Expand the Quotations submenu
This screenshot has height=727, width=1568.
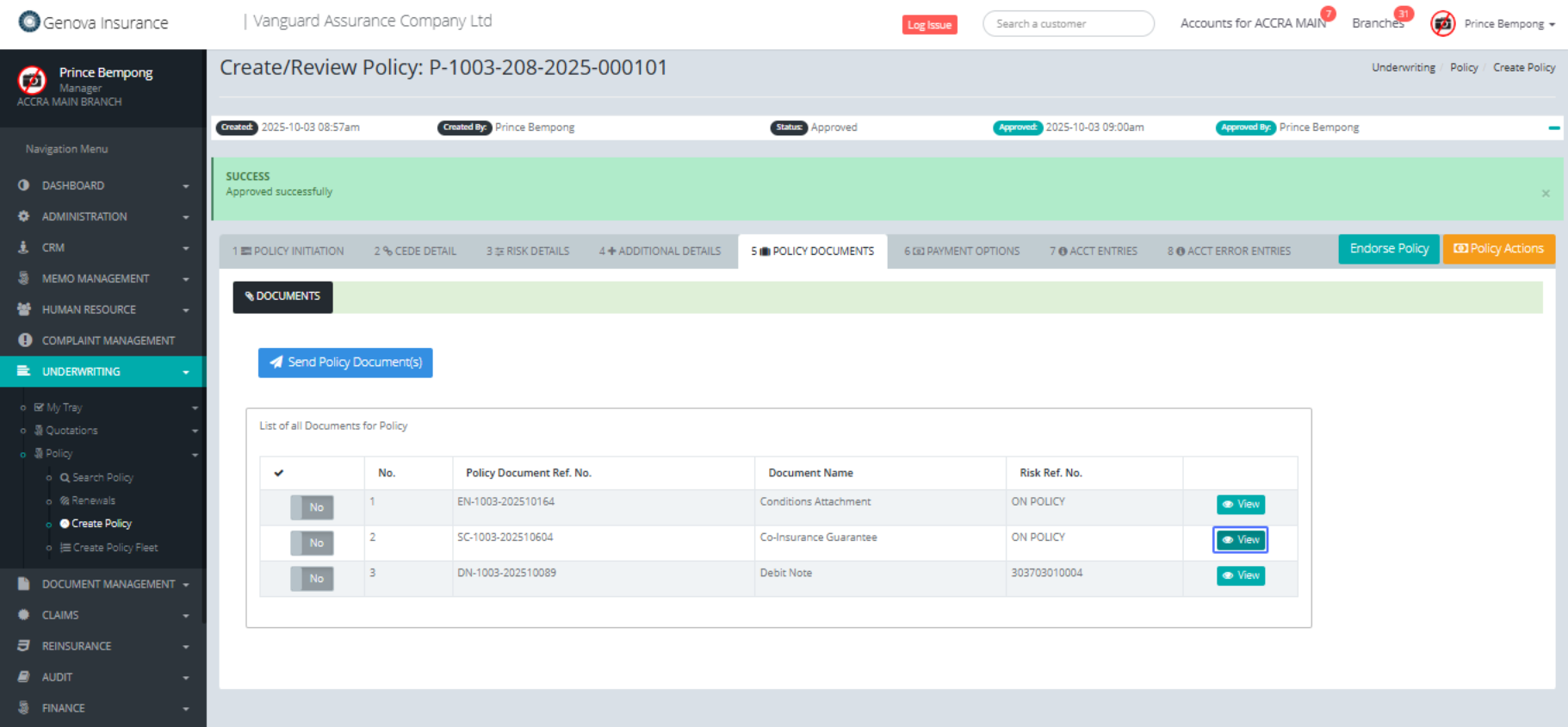(195, 431)
